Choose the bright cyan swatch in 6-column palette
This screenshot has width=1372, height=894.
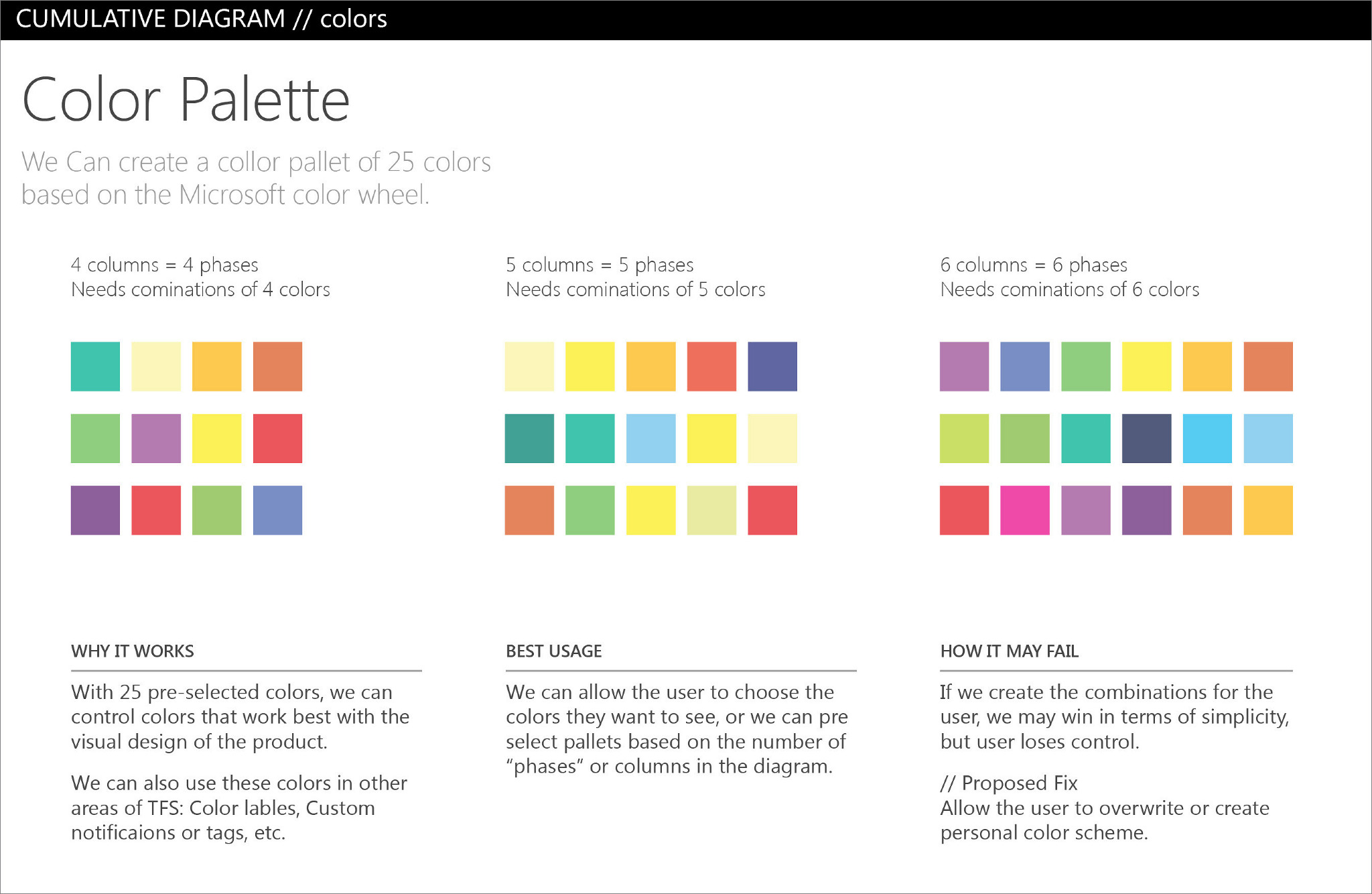pos(1207,438)
